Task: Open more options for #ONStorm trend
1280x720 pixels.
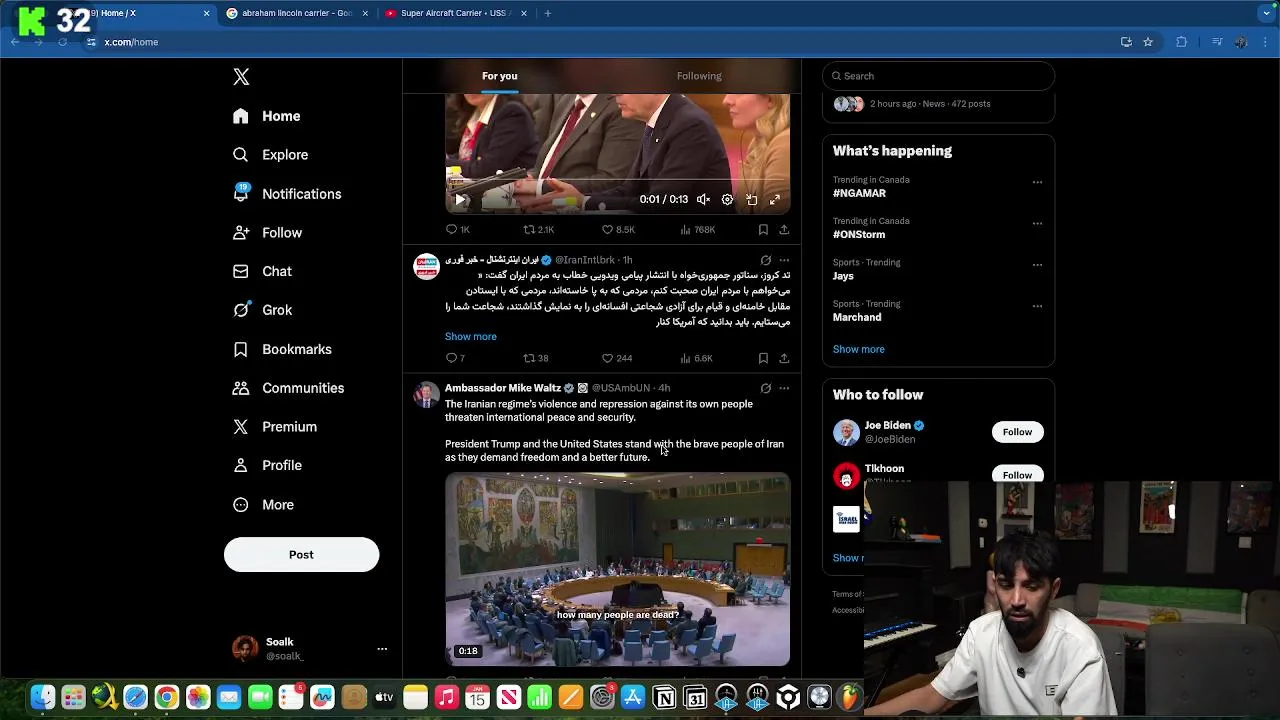Action: pyautogui.click(x=1037, y=224)
